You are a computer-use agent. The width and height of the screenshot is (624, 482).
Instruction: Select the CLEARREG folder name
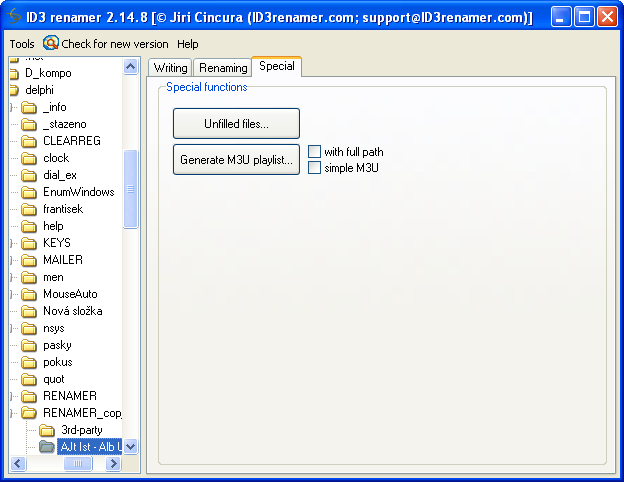(72, 141)
